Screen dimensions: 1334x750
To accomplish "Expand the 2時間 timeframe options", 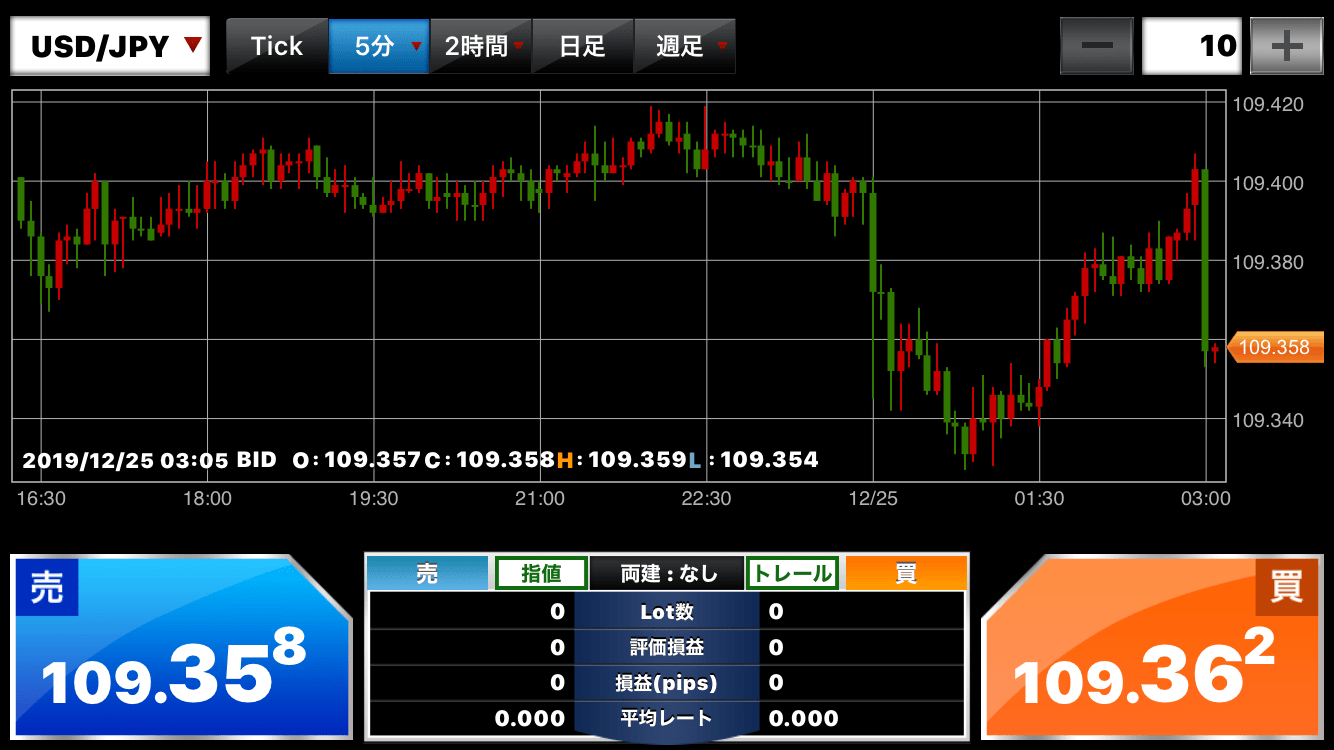I will (481, 46).
